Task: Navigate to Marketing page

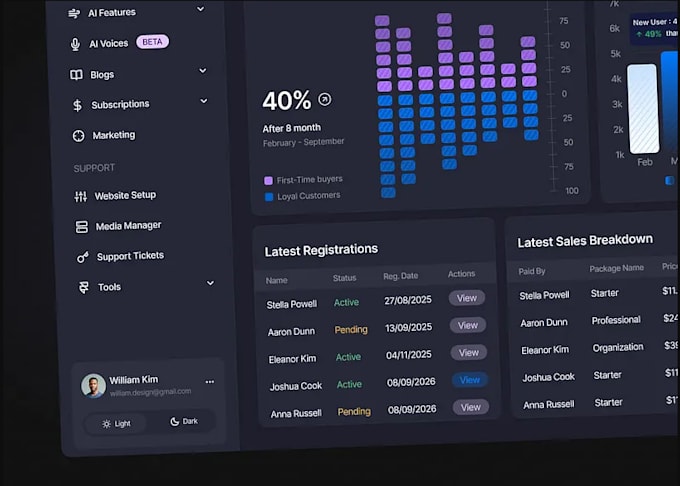Action: coord(114,135)
